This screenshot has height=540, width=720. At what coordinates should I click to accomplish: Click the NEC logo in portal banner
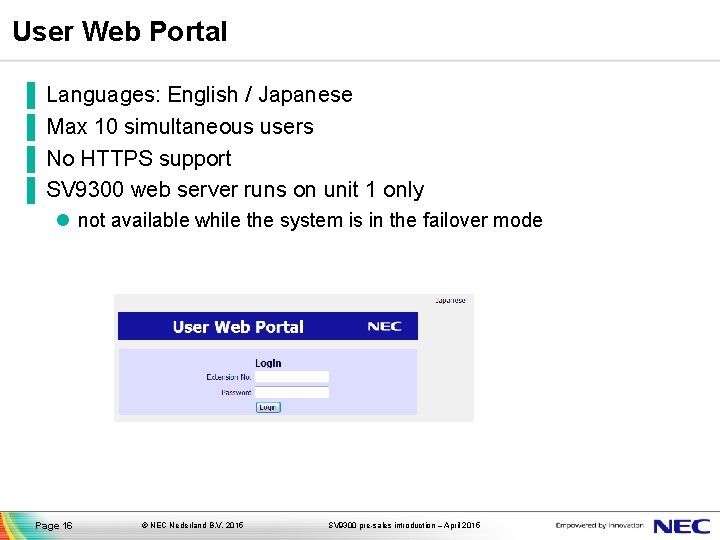click(384, 326)
